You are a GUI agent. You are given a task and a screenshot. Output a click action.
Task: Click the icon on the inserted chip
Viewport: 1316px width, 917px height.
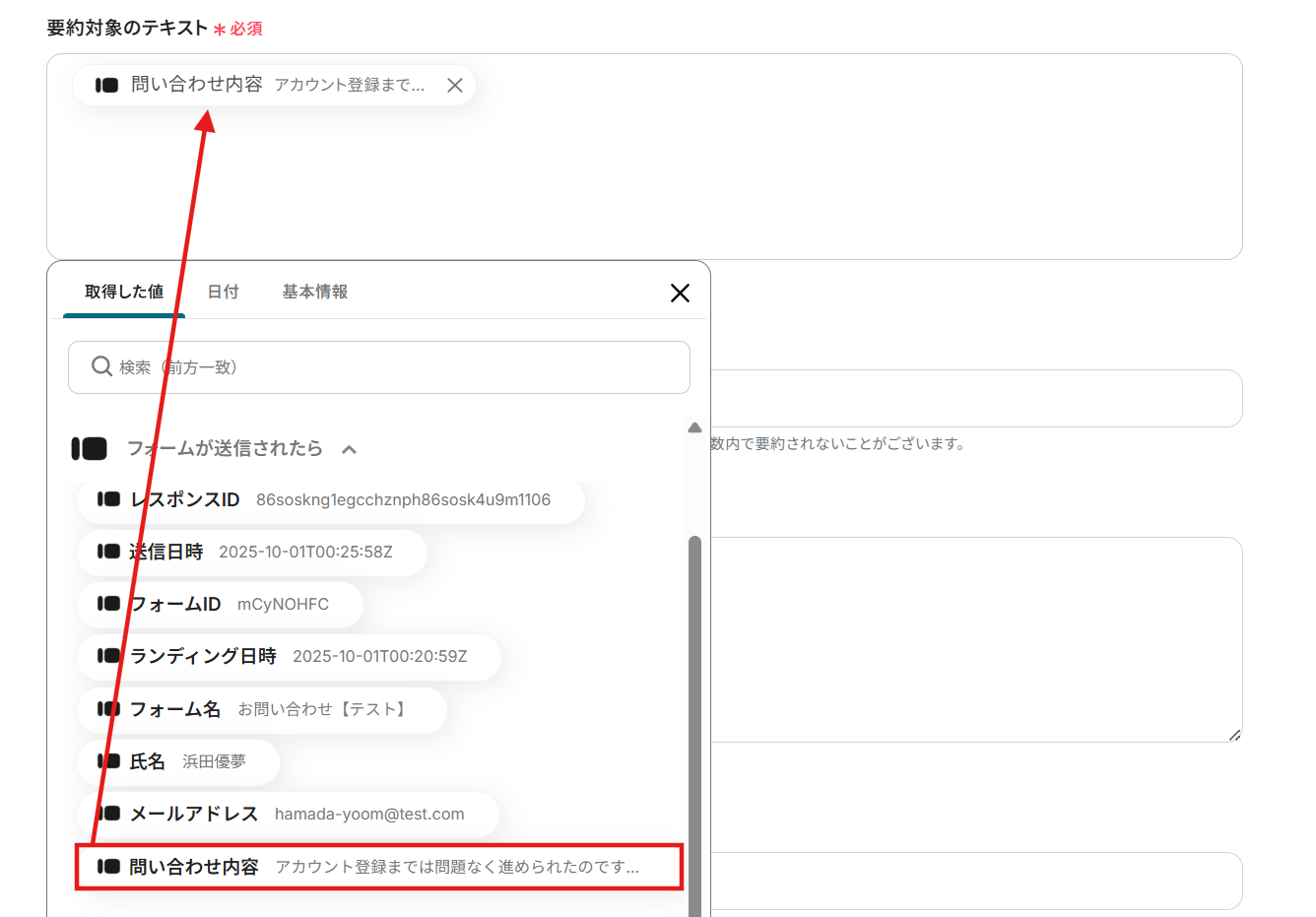click(x=106, y=86)
